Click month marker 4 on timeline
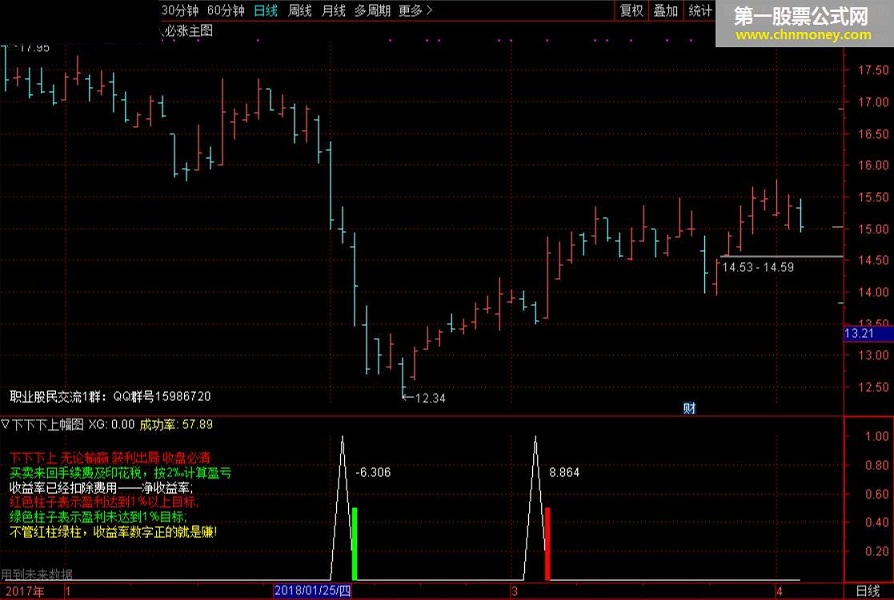894x600 pixels. tap(779, 591)
